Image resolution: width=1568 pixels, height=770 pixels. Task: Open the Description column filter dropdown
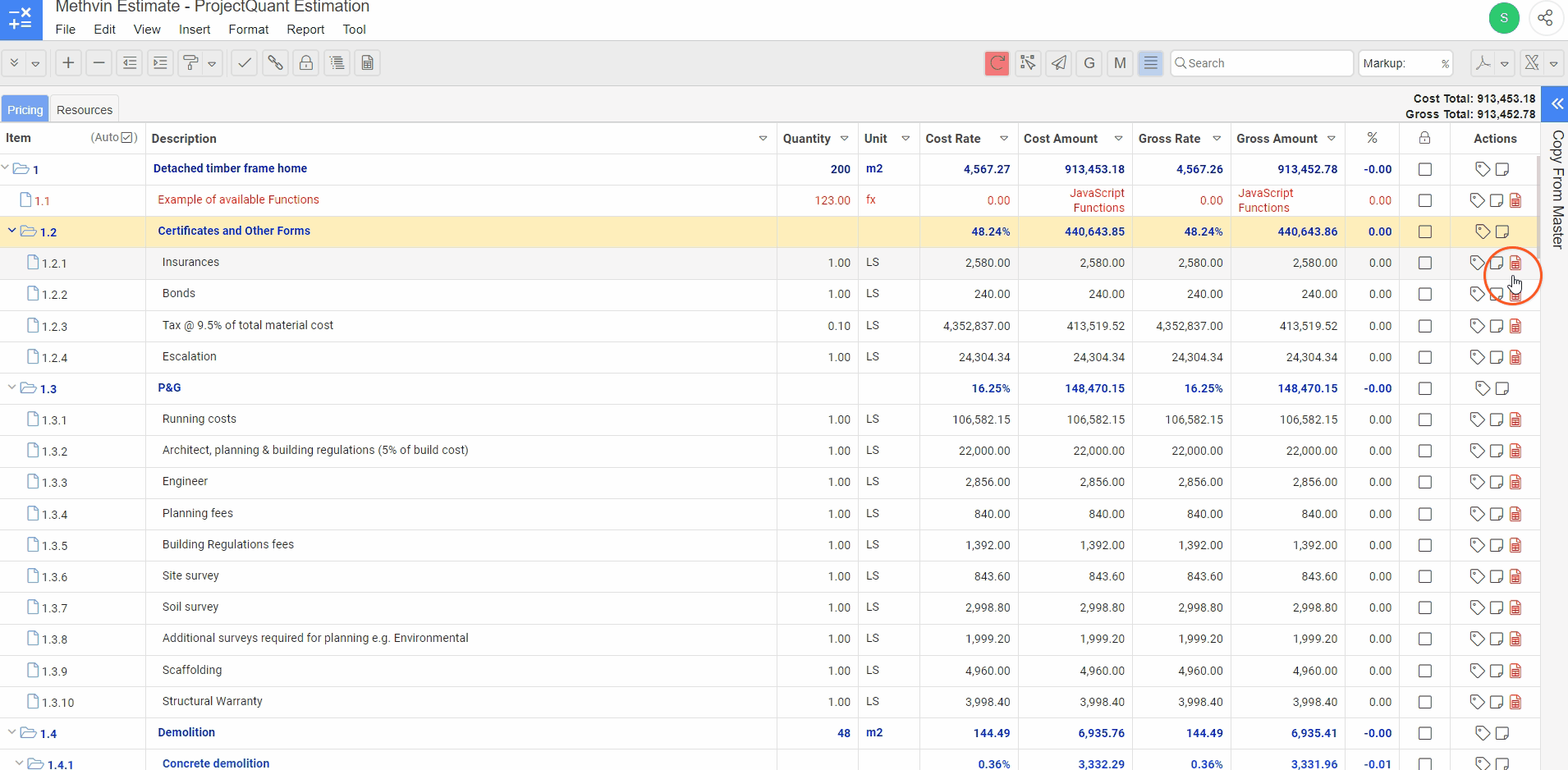(763, 139)
